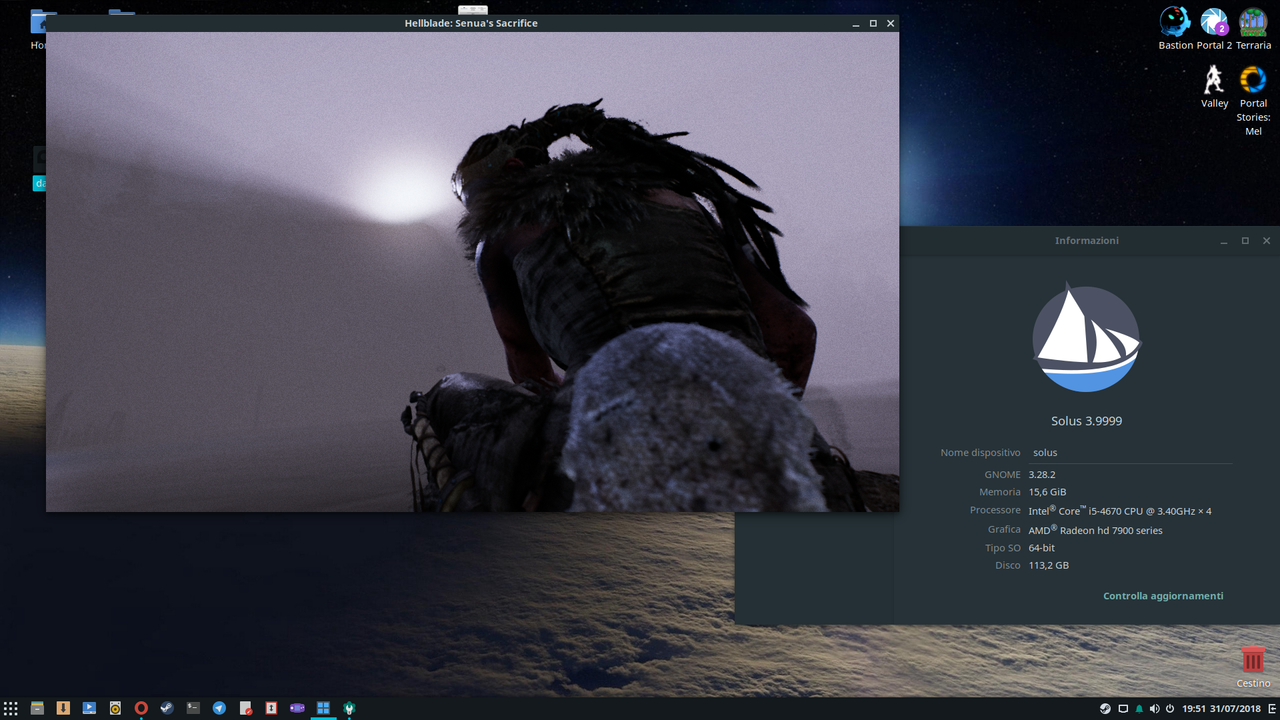1280x720 pixels.
Task: Click the Hellblade game viewport
Action: 472,272
